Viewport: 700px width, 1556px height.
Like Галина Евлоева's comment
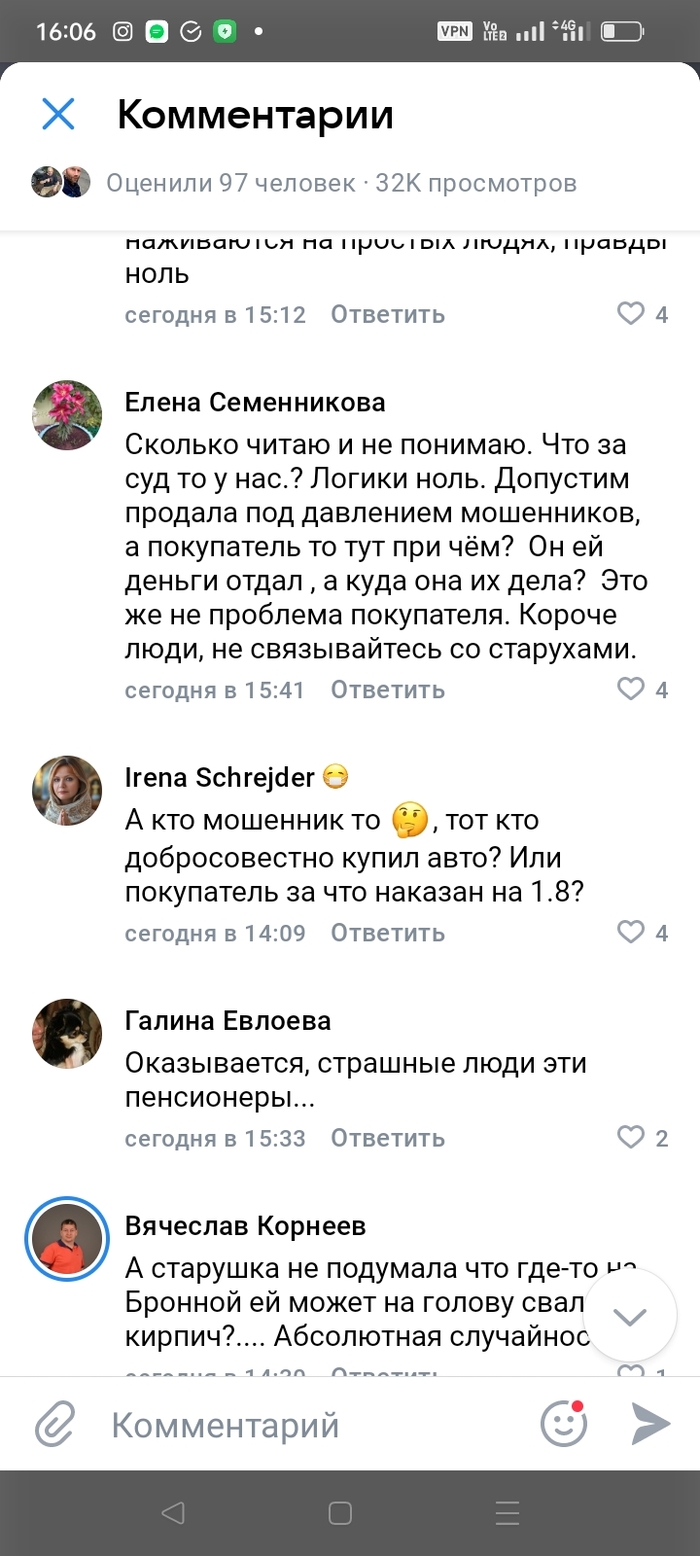click(x=631, y=1137)
